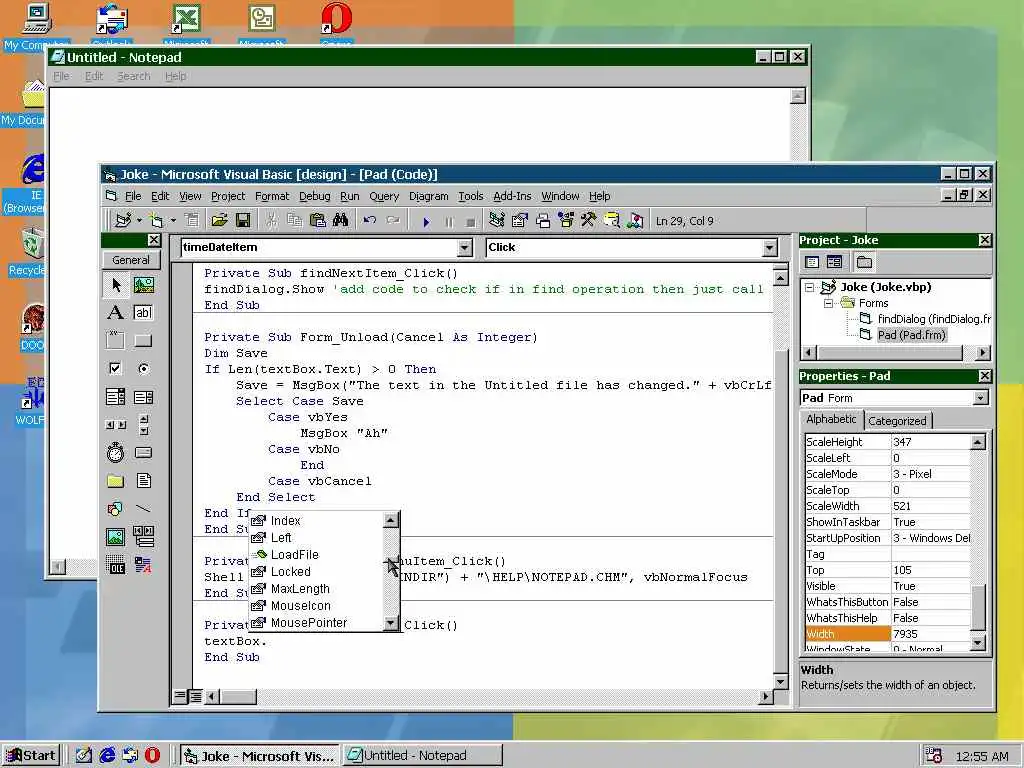
Task: Open the Add Project dropdown arrow
Action: click(x=139, y=221)
